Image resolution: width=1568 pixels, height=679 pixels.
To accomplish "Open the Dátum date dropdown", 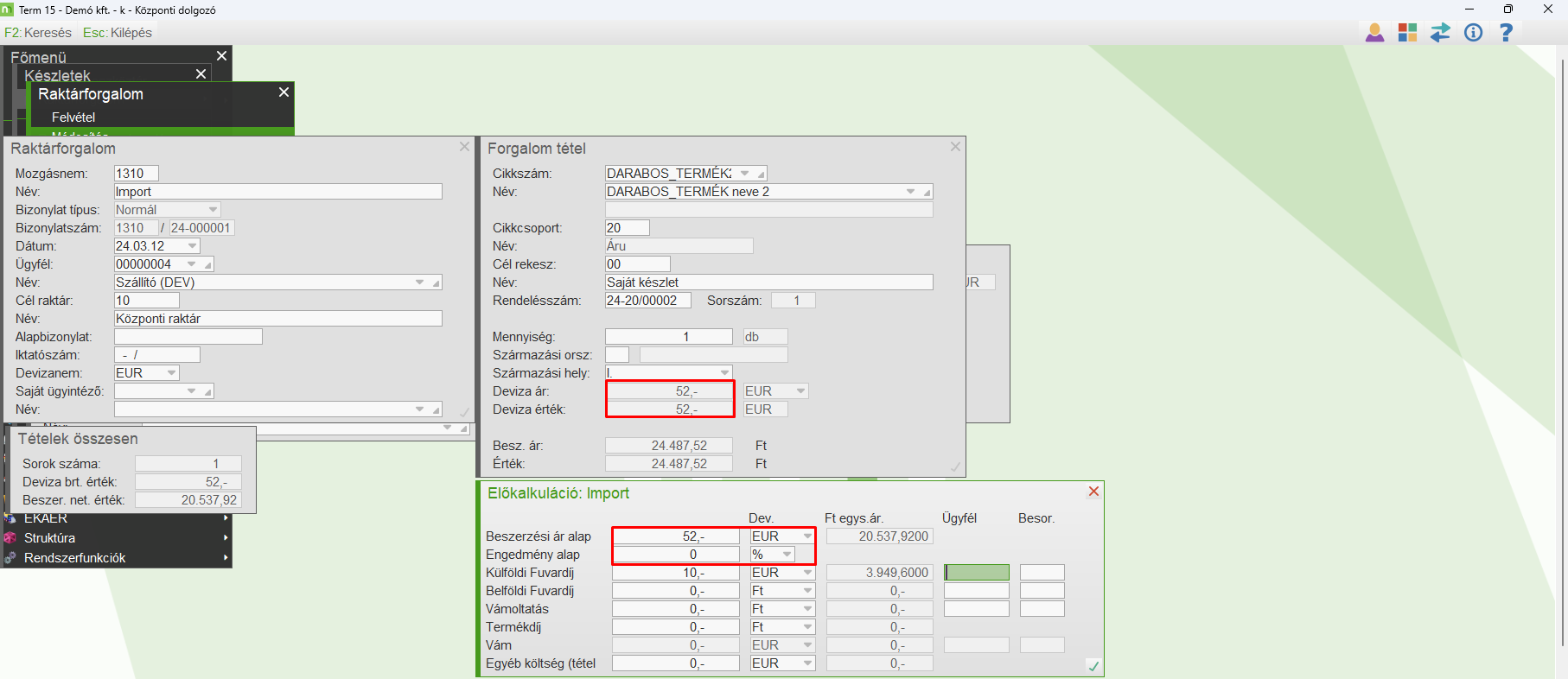I will (x=192, y=246).
